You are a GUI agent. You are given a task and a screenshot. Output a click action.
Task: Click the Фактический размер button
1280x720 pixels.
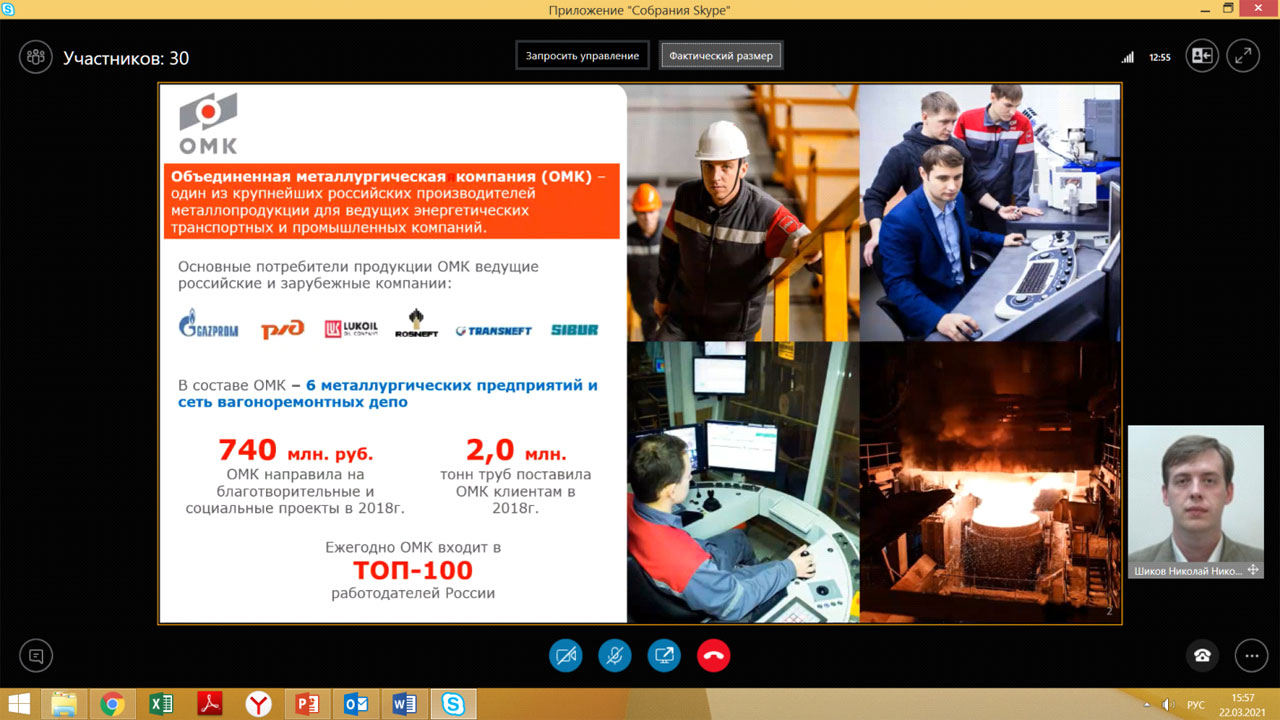[x=721, y=56]
